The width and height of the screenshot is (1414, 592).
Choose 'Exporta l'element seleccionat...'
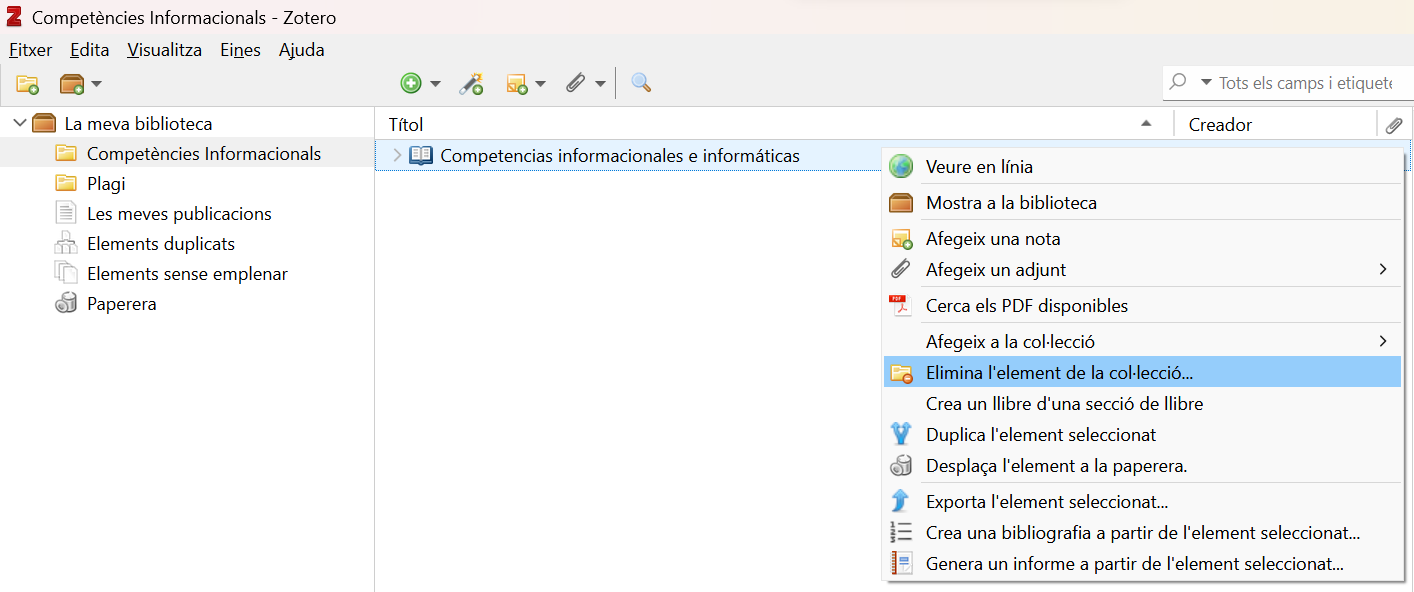tap(1142, 502)
